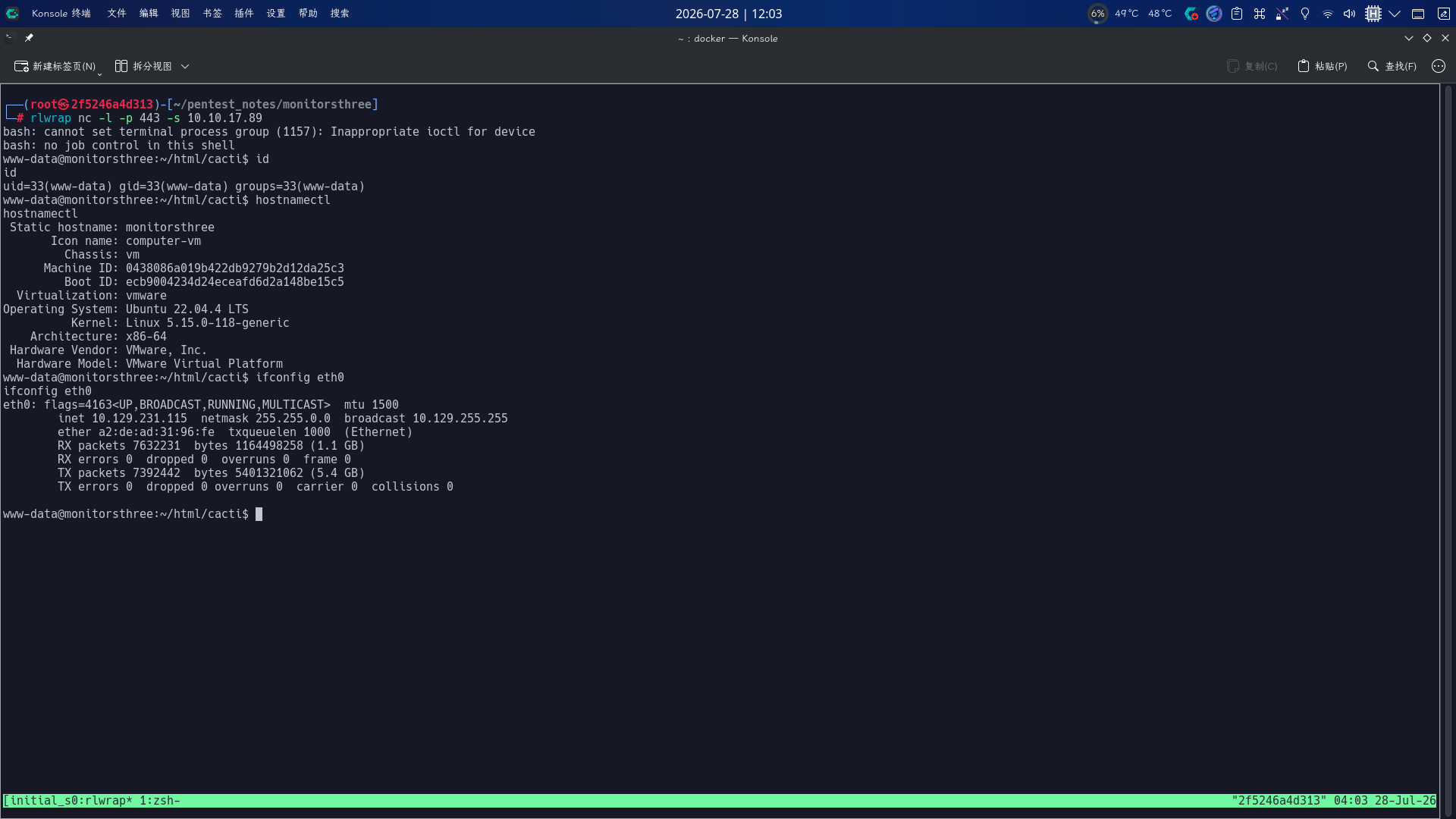The image size is (1456, 819).
Task: Open the clipboard tray icon
Action: pyautogui.click(x=1237, y=14)
